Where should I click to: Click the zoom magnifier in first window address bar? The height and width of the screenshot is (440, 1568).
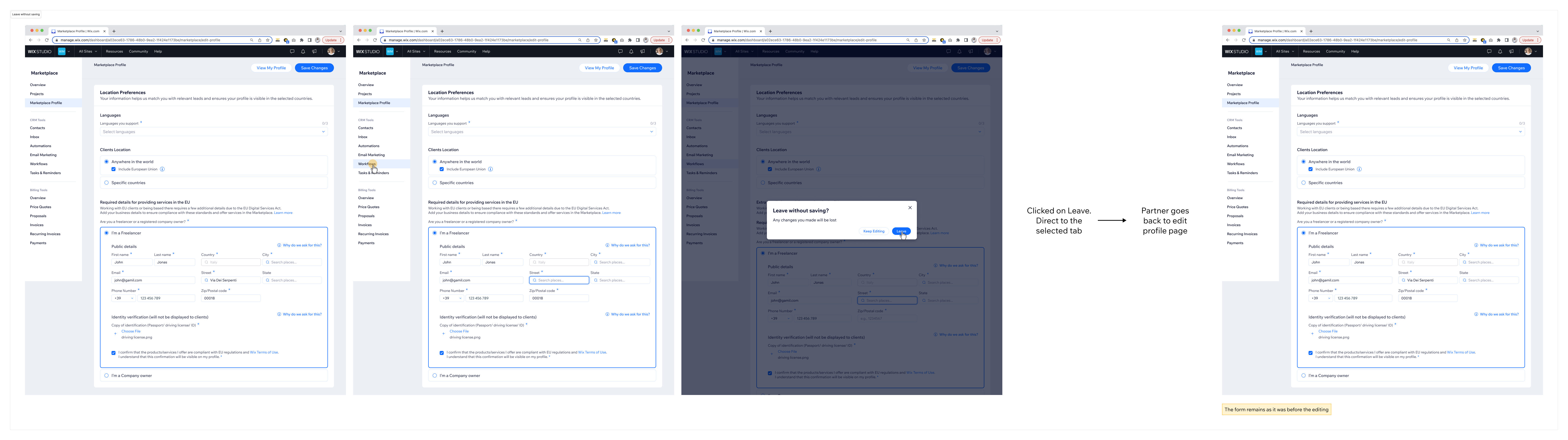coord(251,40)
